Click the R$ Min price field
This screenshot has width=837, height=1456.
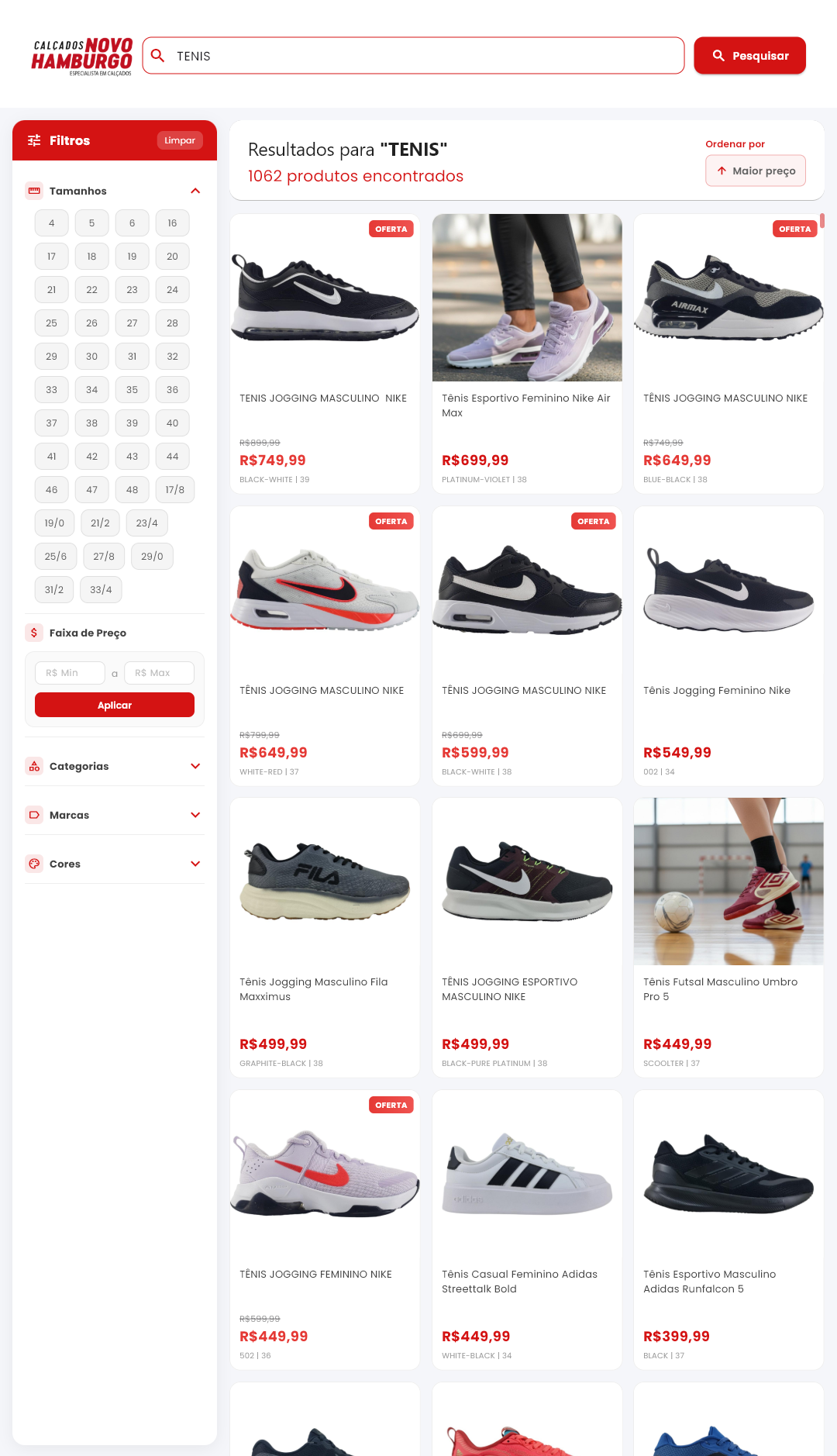pos(70,673)
